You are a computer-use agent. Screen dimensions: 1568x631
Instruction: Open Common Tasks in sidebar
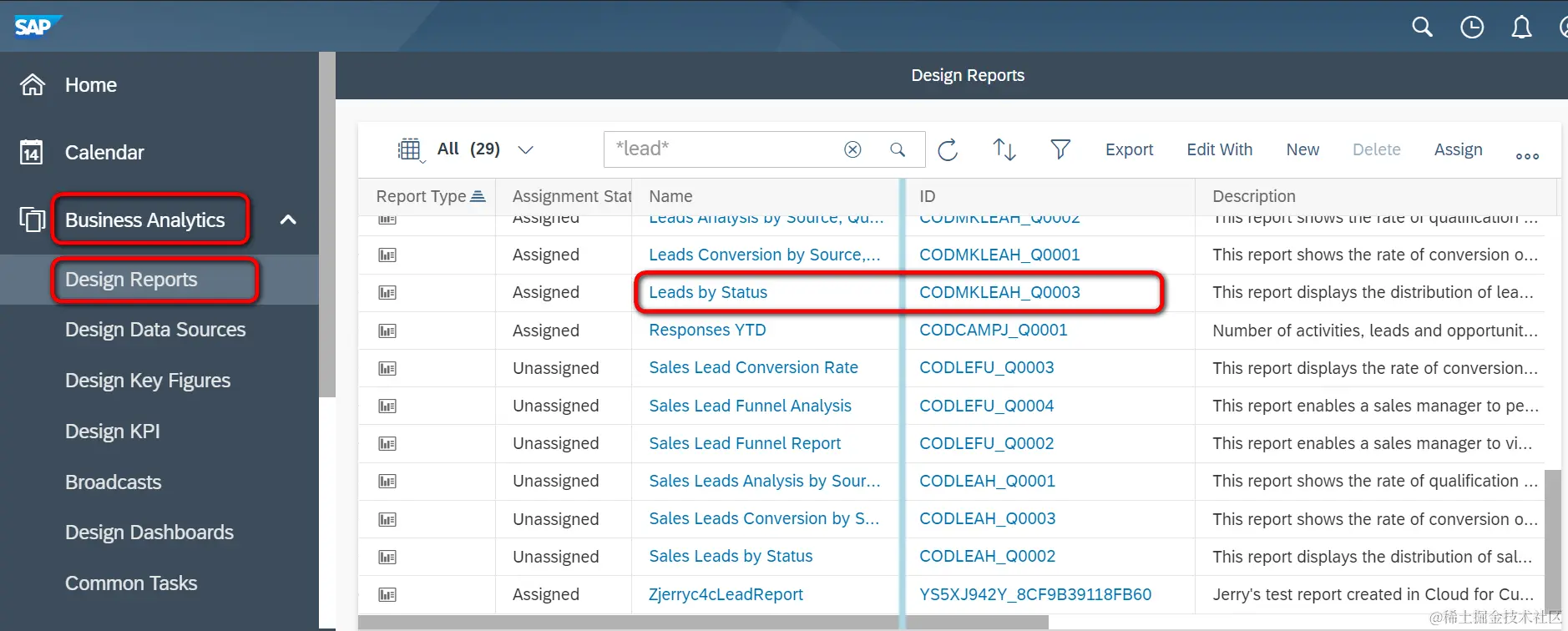click(131, 583)
